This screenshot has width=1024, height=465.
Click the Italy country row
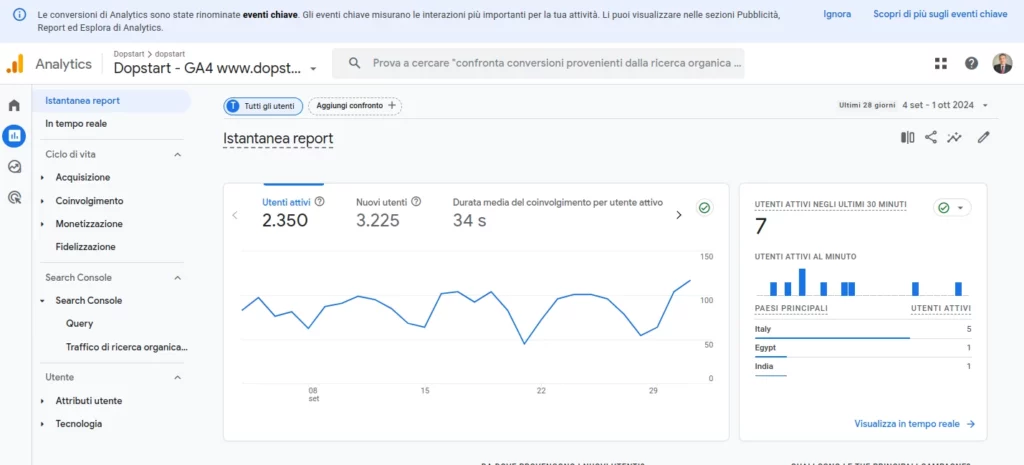(863, 330)
